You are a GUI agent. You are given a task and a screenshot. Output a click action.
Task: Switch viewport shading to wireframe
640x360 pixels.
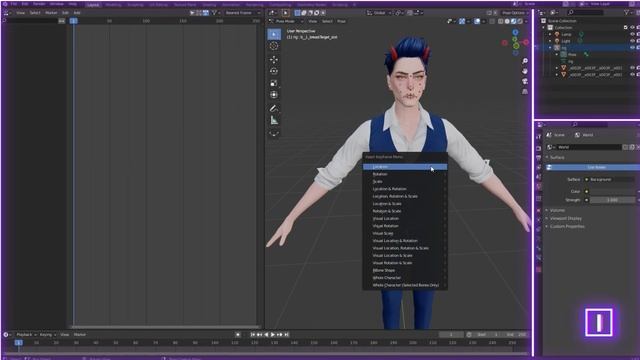500,21
